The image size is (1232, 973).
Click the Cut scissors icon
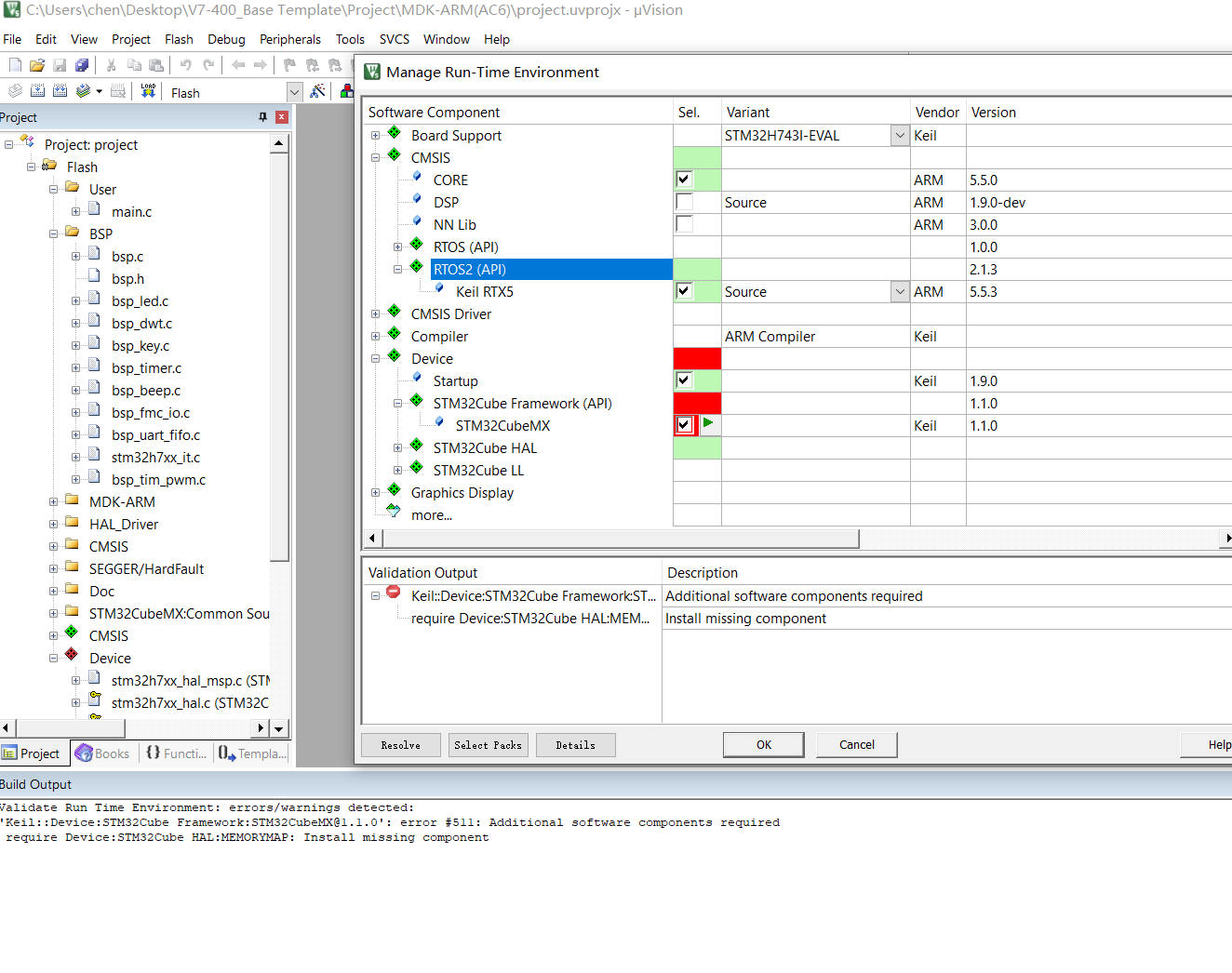111,65
